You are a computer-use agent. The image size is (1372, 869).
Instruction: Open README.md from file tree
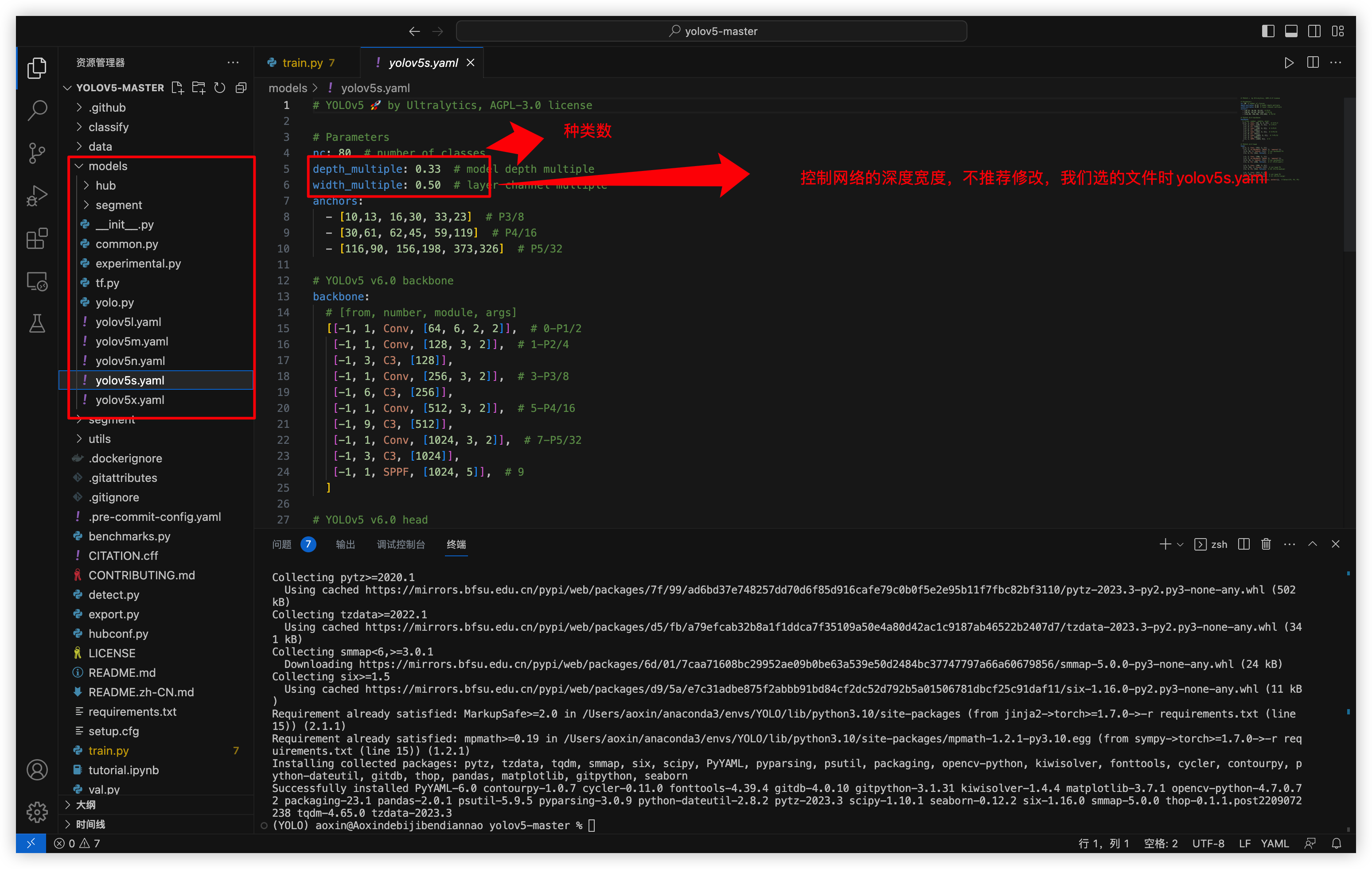click(x=156, y=672)
